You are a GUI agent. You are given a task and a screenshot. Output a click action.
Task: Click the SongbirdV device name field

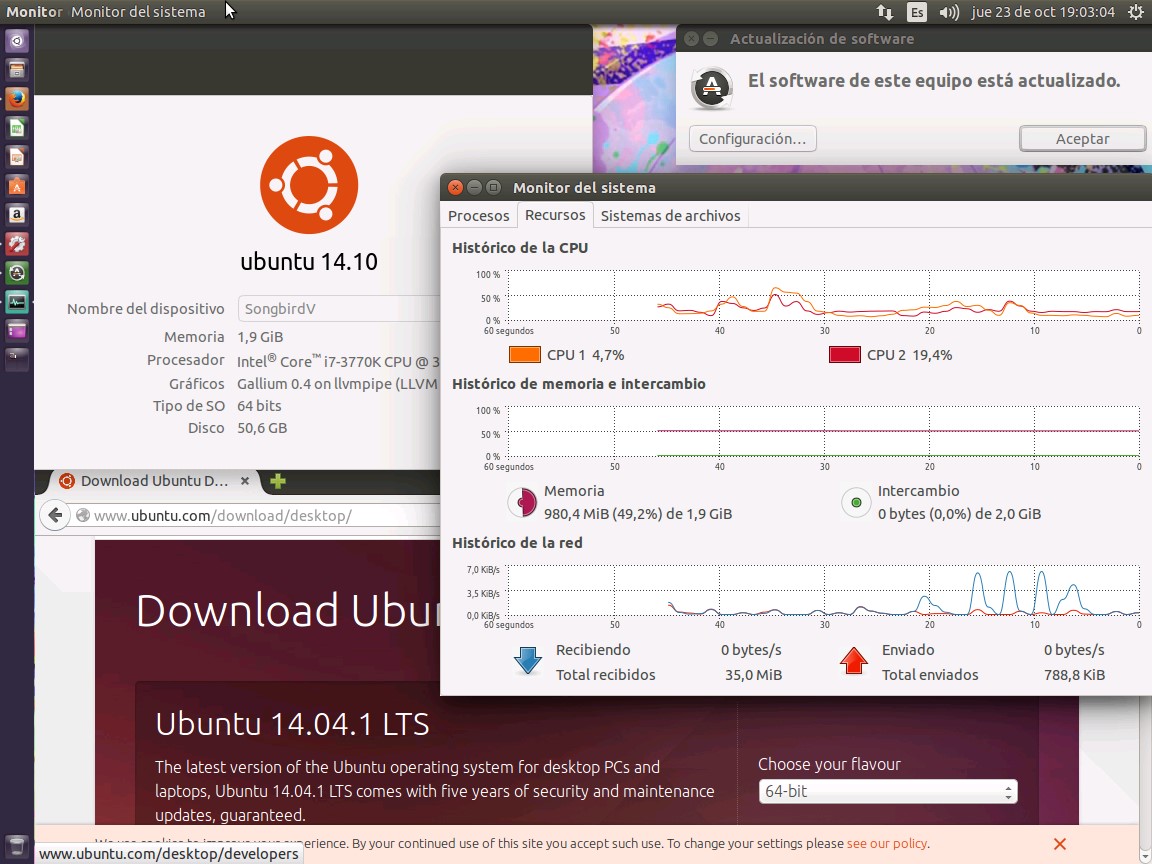point(339,309)
